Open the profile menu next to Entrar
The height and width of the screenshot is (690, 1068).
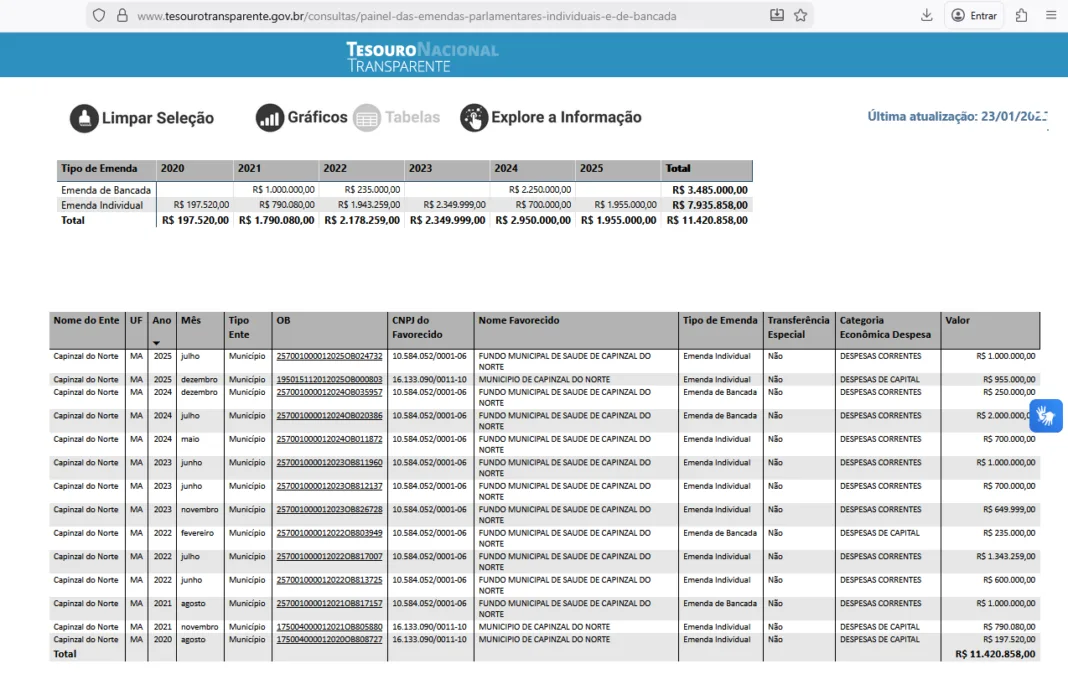(957, 15)
